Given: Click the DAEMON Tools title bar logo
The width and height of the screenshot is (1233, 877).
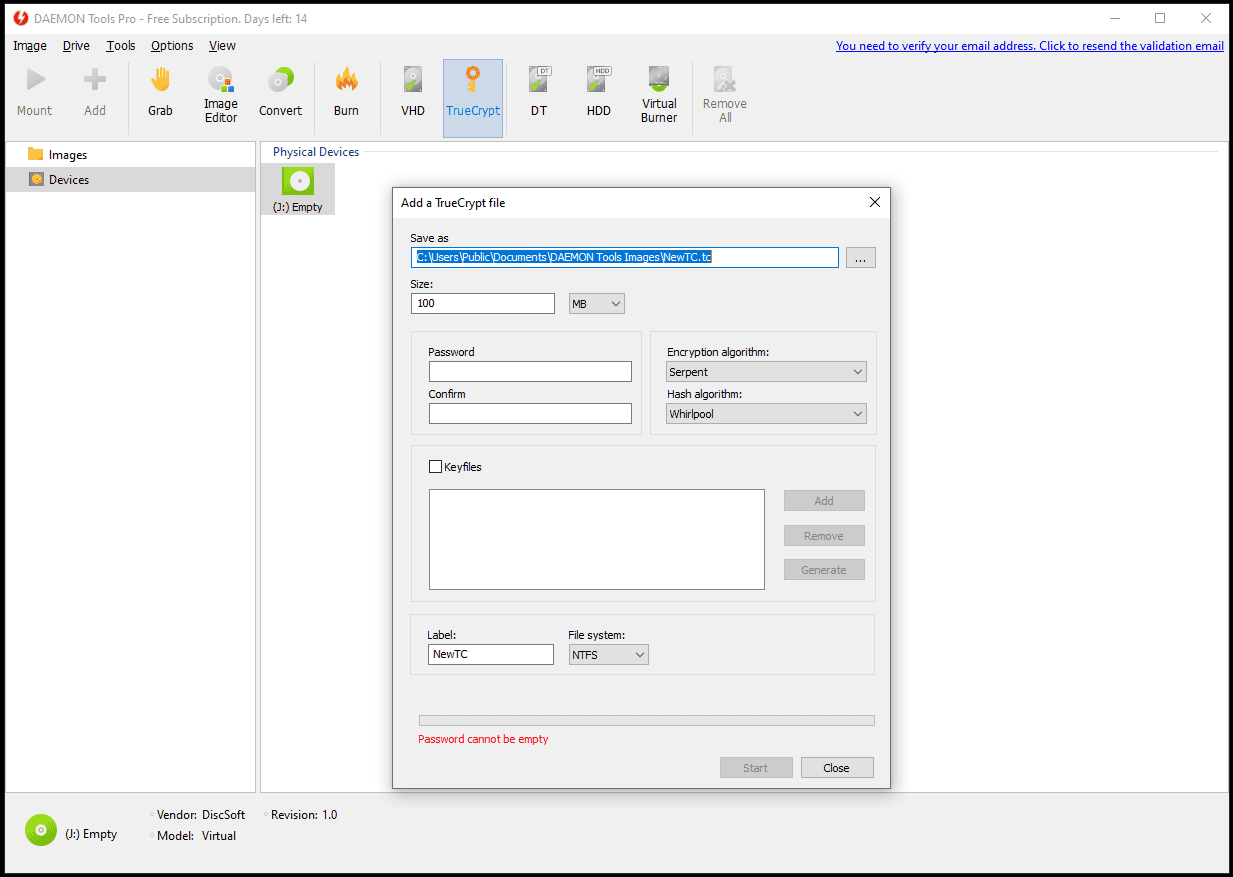Looking at the screenshot, I should (x=20, y=18).
